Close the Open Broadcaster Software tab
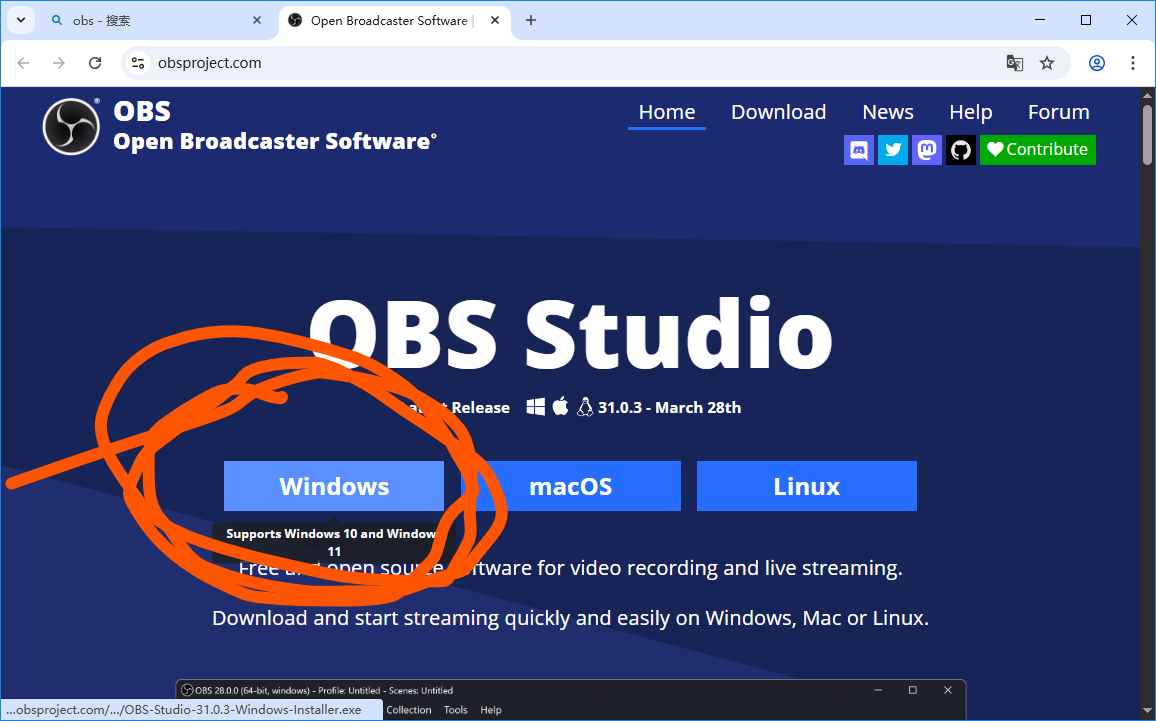Image resolution: width=1156 pixels, height=721 pixels. click(x=495, y=21)
